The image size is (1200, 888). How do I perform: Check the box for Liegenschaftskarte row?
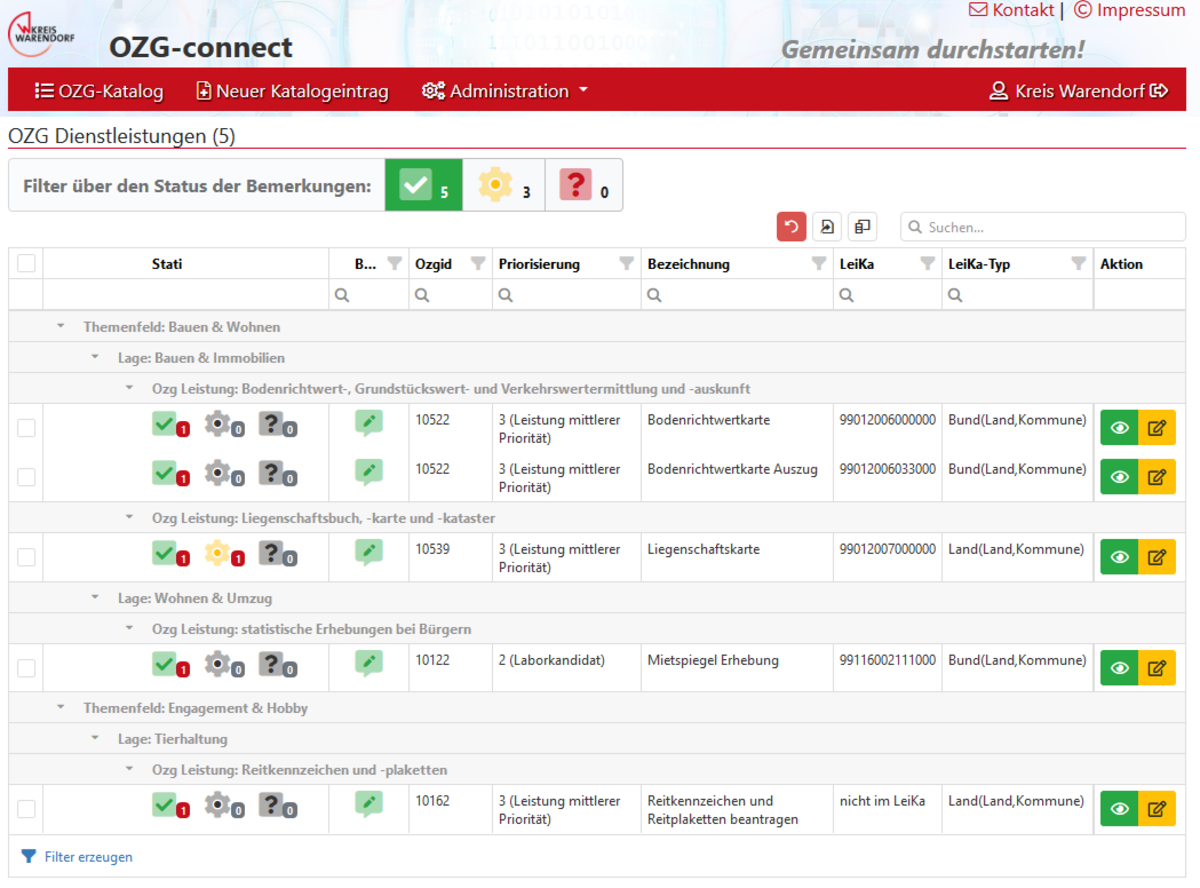(x=26, y=557)
